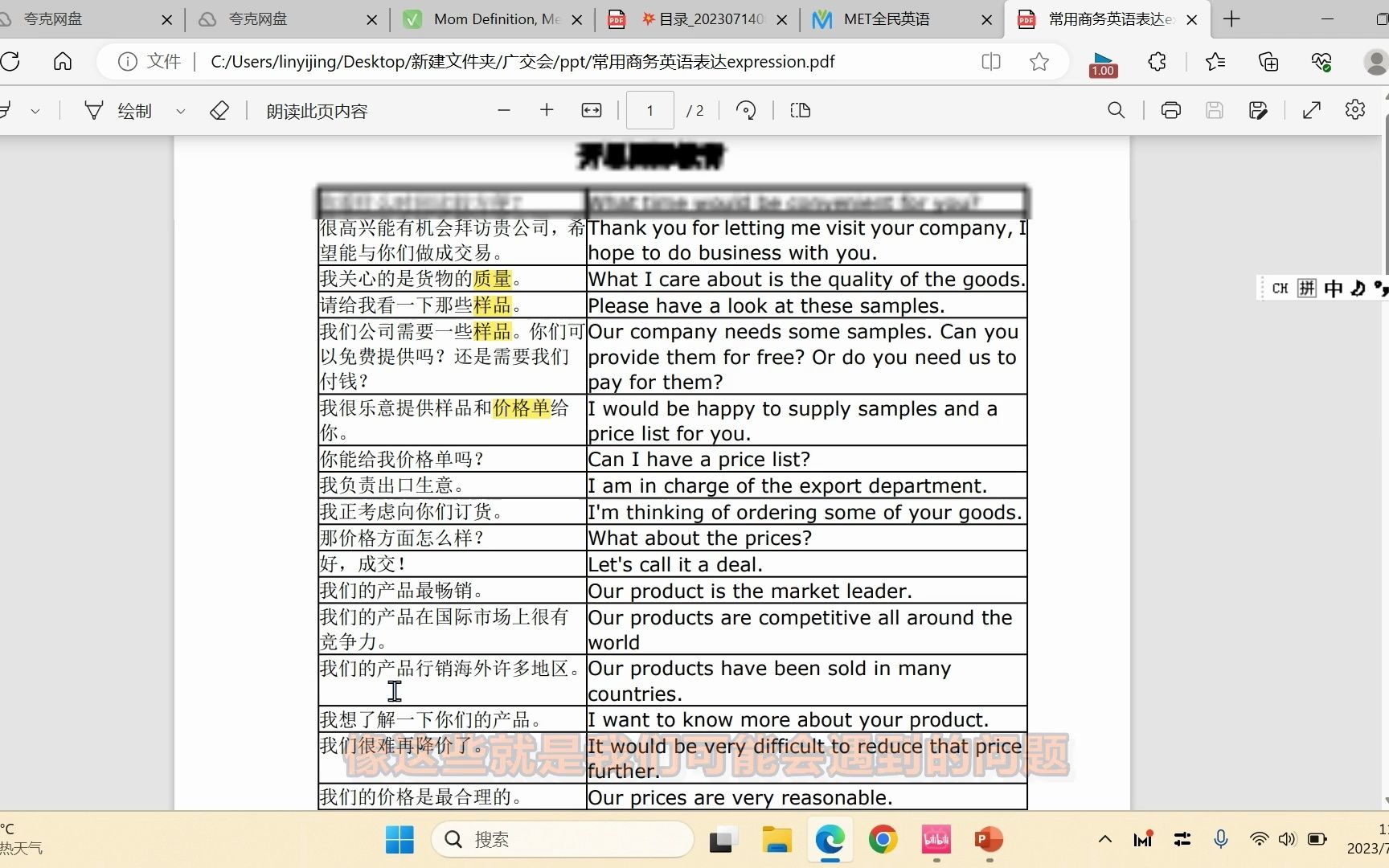Click the taskbar search box 搜索

(x=563, y=840)
